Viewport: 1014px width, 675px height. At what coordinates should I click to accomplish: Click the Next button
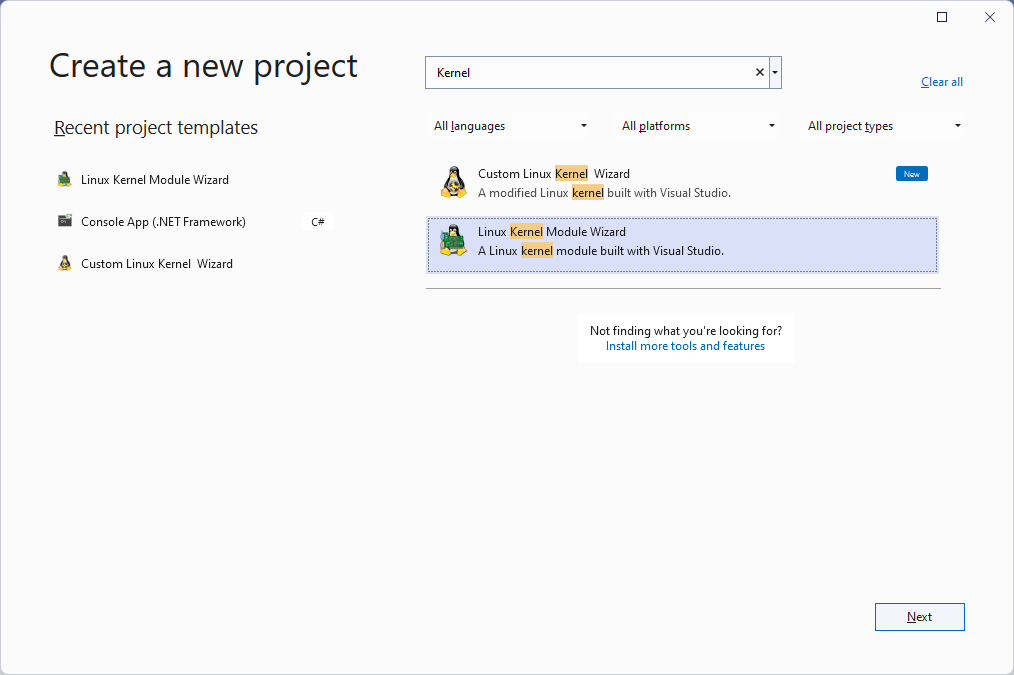[920, 617]
